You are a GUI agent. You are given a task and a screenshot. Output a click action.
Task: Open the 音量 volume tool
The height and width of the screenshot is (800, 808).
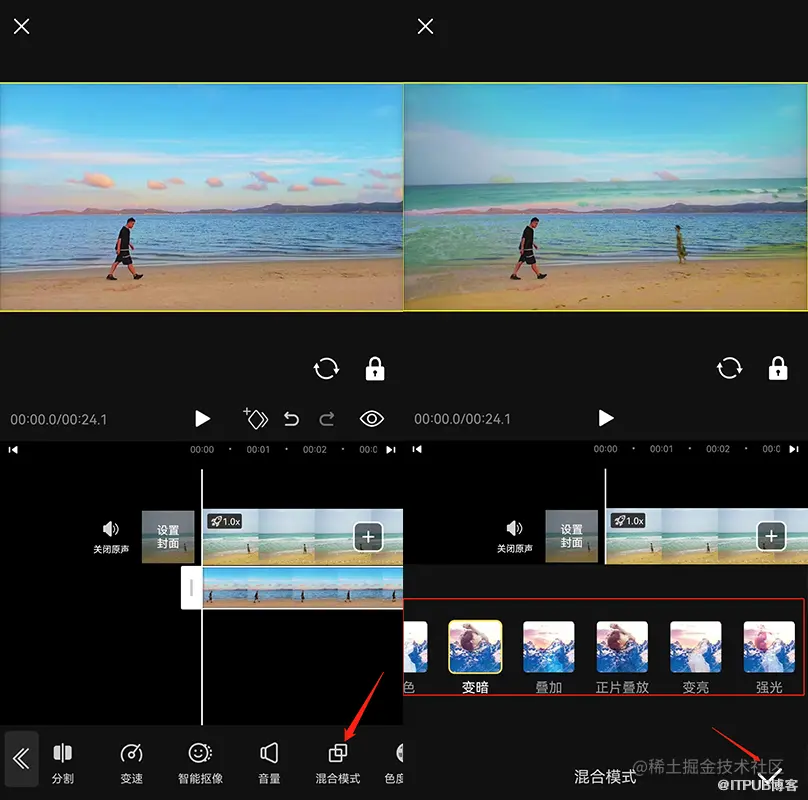point(269,764)
